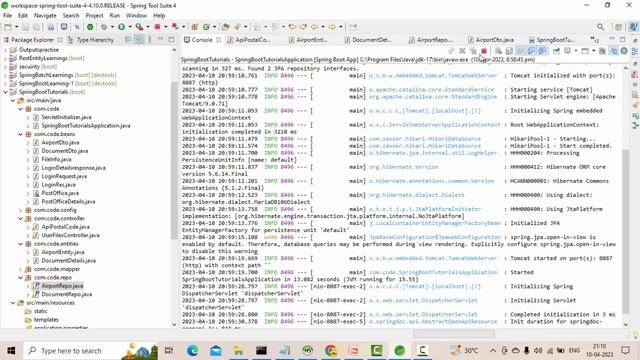Switch to the AirportDto.java editor tab
The width and height of the screenshot is (640, 360).
click(x=491, y=40)
